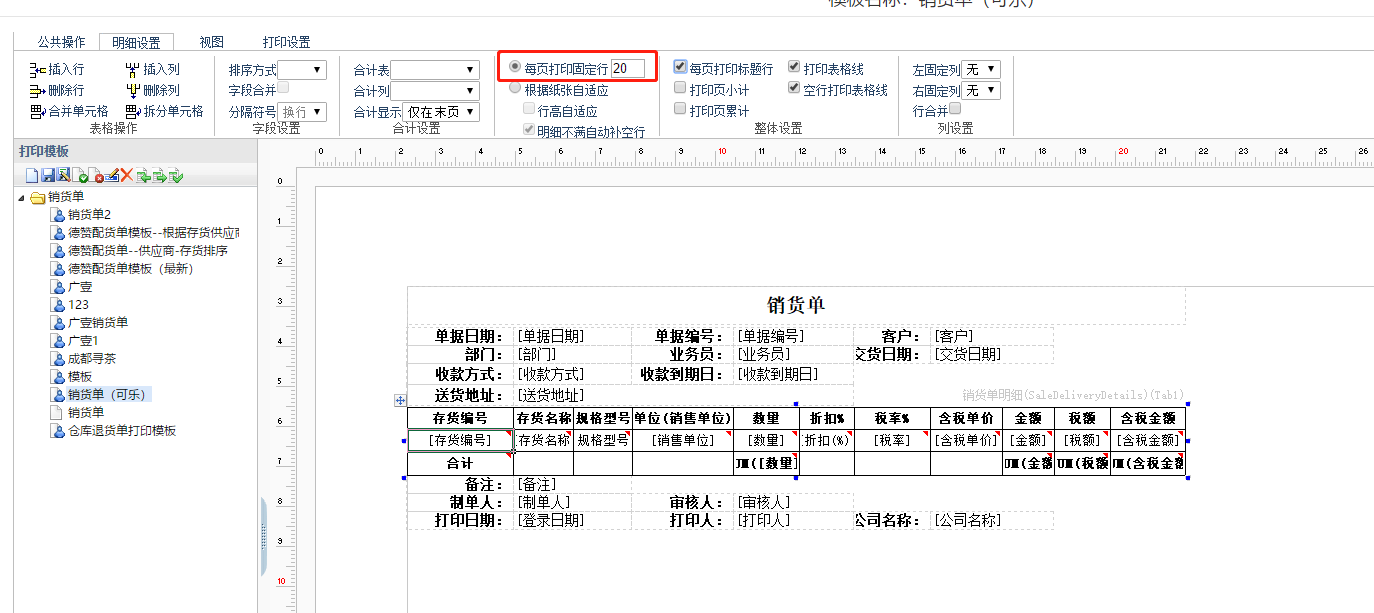Collapse the 销货单 root folder triangle
This screenshot has height=613, width=1374.
click(22, 197)
